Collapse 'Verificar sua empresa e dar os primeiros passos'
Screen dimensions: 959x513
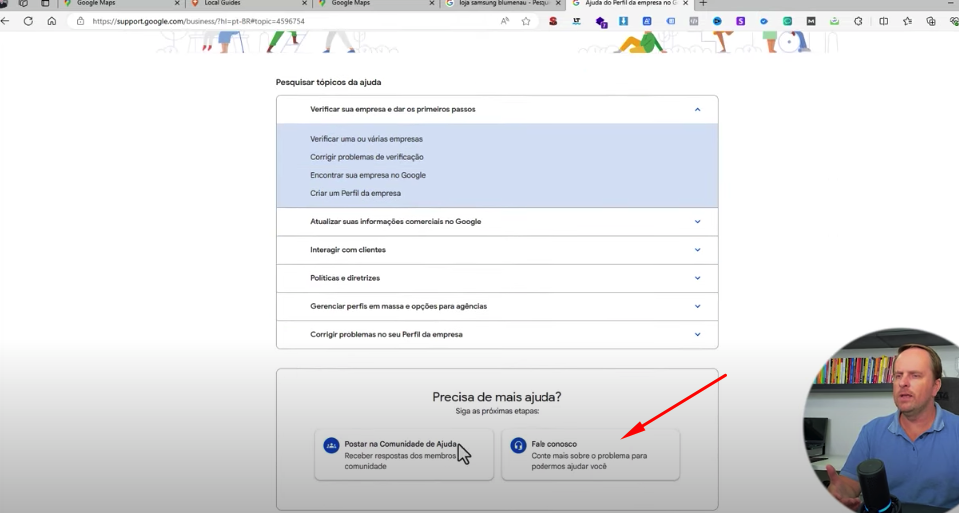point(497,109)
